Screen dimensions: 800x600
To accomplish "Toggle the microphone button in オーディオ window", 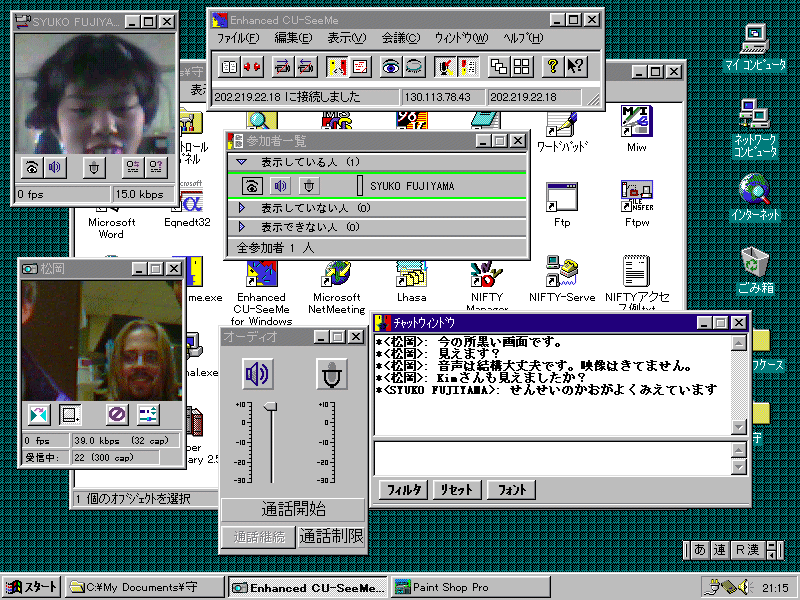I will pos(332,374).
